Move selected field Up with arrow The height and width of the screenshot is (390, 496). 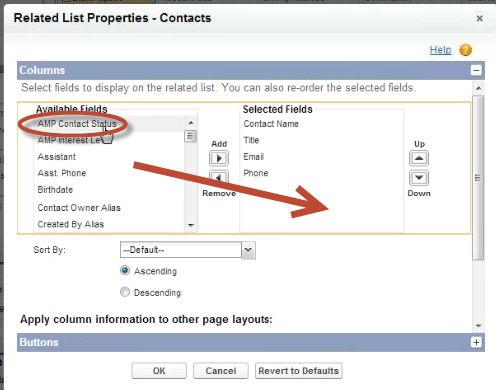(419, 158)
